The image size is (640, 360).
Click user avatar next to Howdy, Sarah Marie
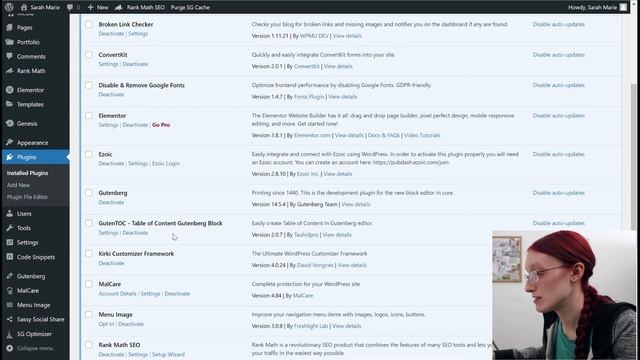click(623, 7)
